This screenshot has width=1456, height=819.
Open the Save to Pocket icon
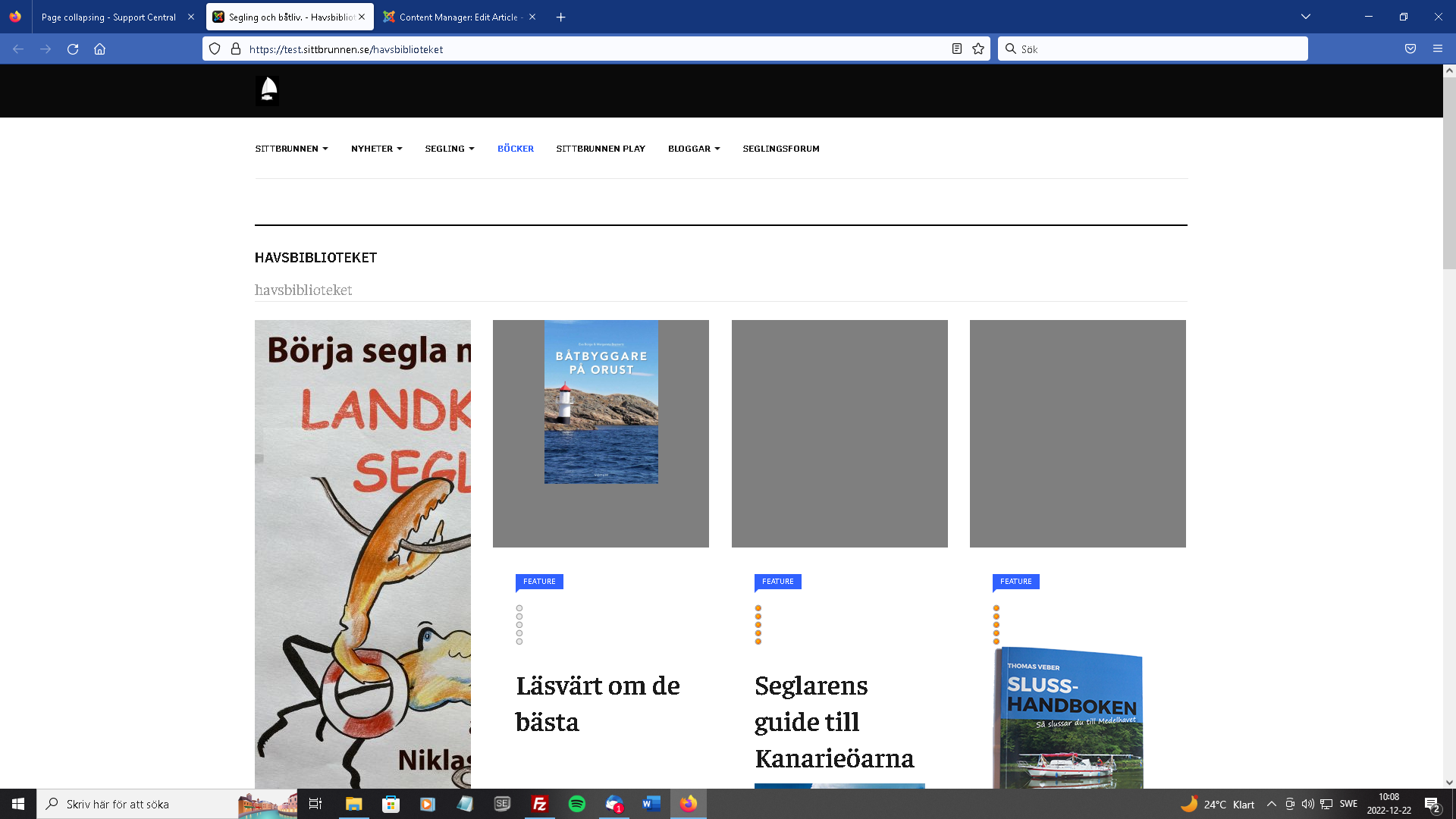1410,49
